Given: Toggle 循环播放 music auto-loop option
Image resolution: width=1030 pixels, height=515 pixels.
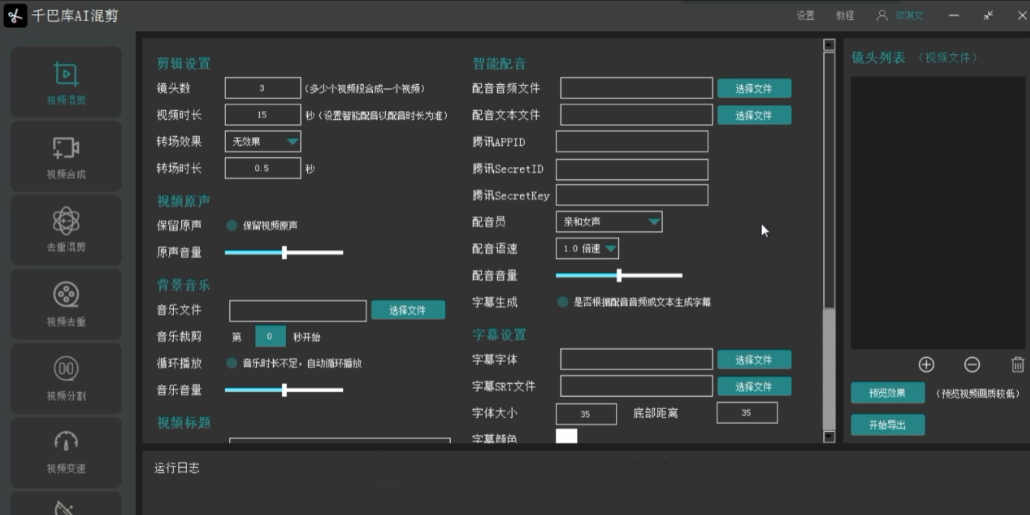Looking at the screenshot, I should pyautogui.click(x=232, y=363).
